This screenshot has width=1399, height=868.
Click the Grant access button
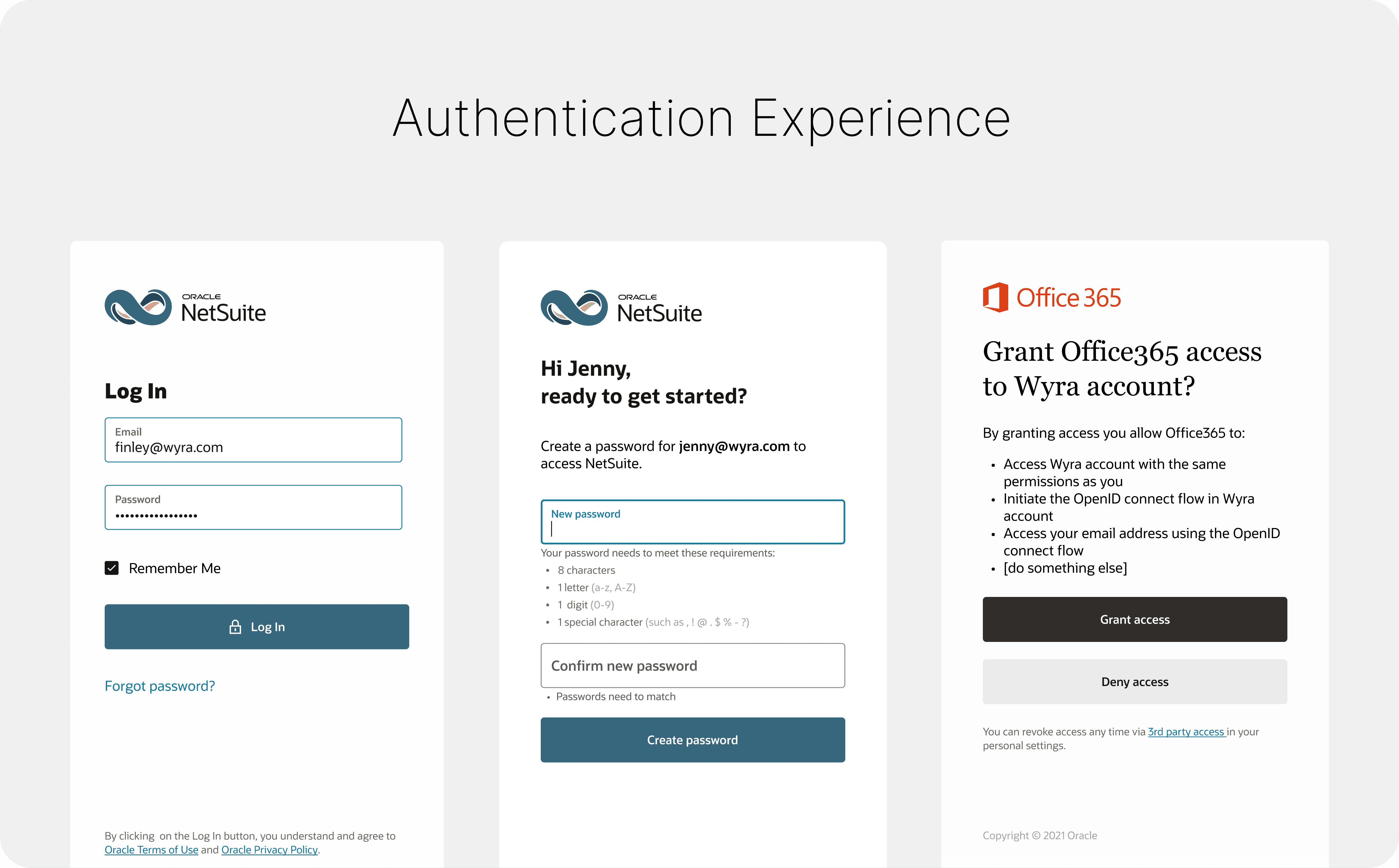(1134, 620)
